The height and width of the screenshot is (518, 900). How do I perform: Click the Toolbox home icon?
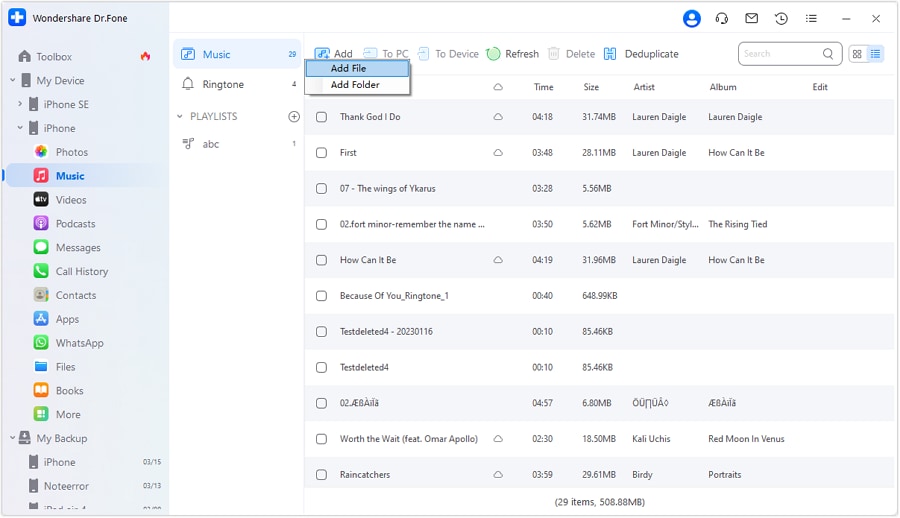click(x=25, y=56)
